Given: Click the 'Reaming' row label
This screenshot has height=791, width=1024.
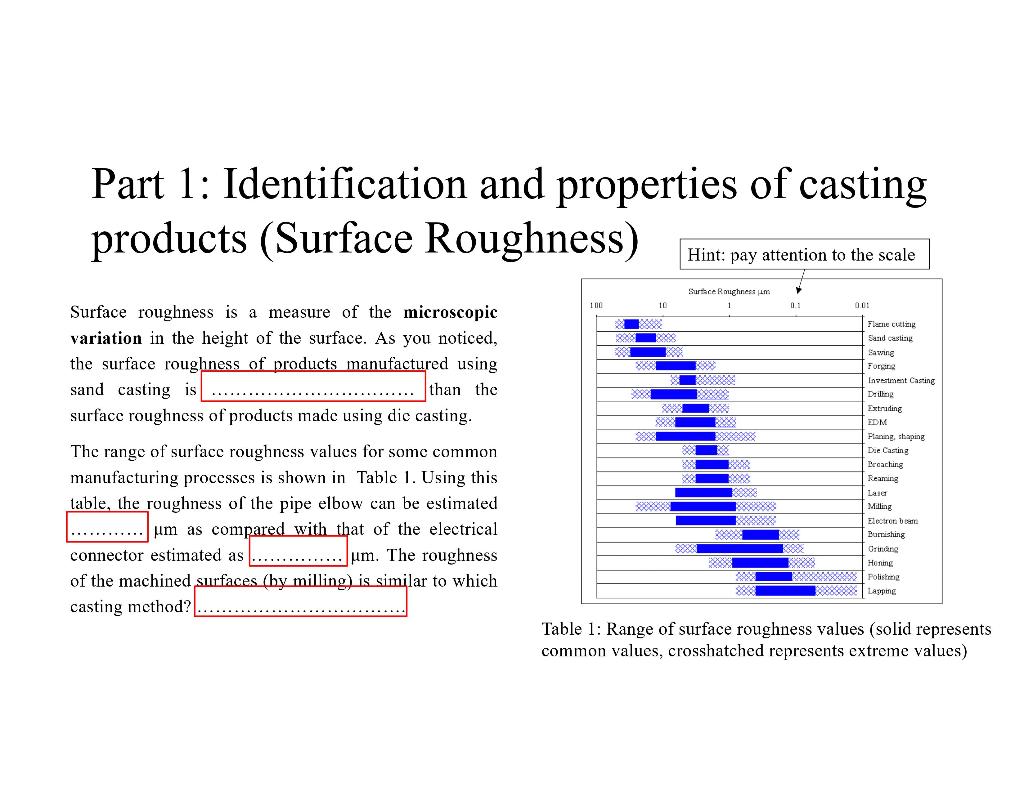Looking at the screenshot, I should pyautogui.click(x=882, y=478).
